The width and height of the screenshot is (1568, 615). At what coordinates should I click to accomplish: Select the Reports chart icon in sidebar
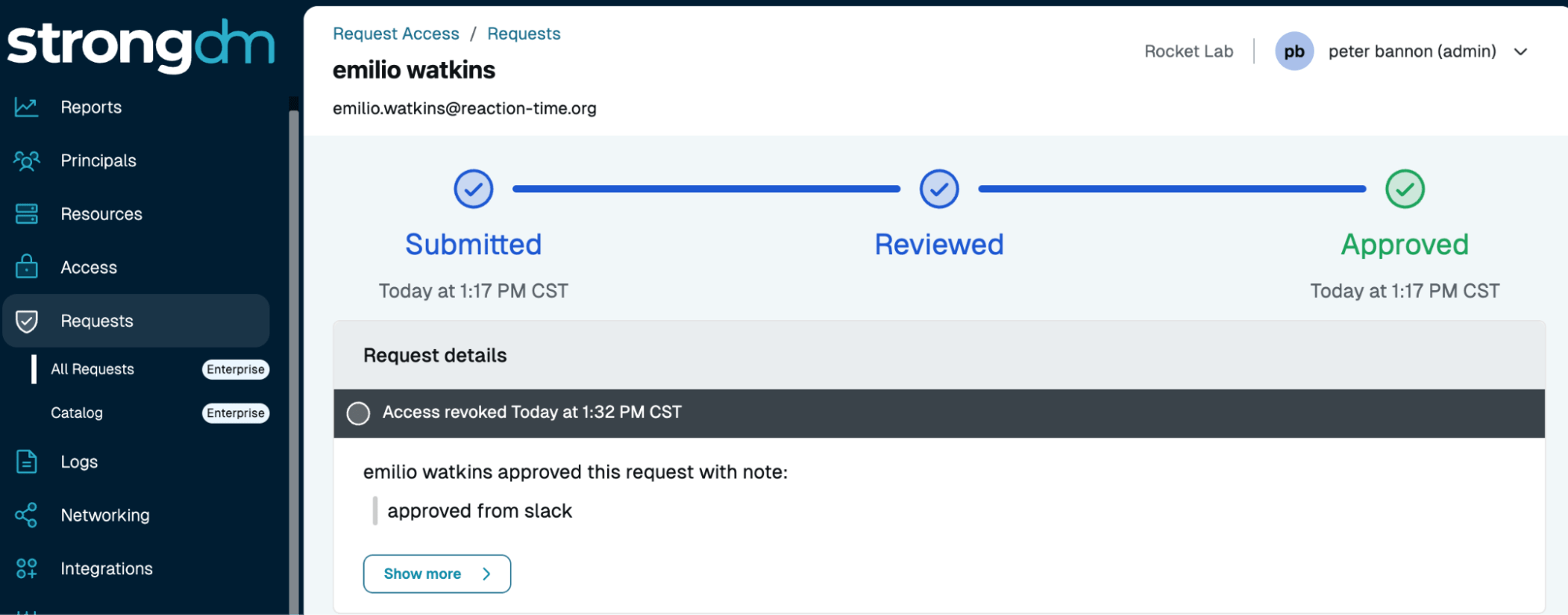coord(26,107)
